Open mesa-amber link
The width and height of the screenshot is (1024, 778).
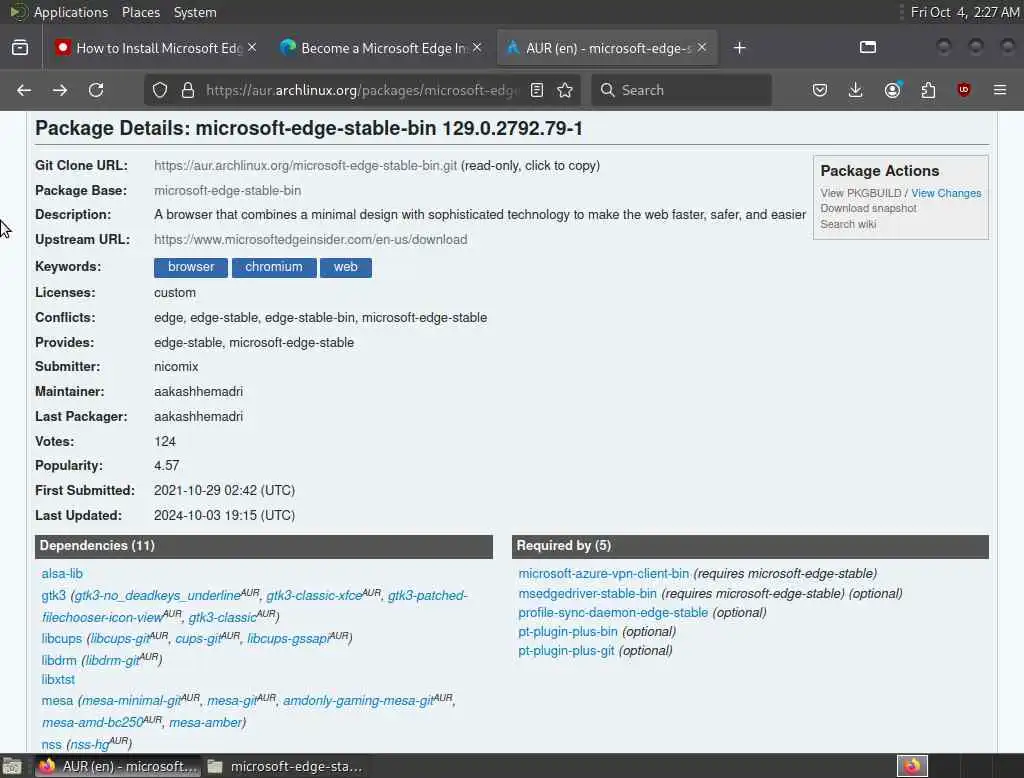205,722
